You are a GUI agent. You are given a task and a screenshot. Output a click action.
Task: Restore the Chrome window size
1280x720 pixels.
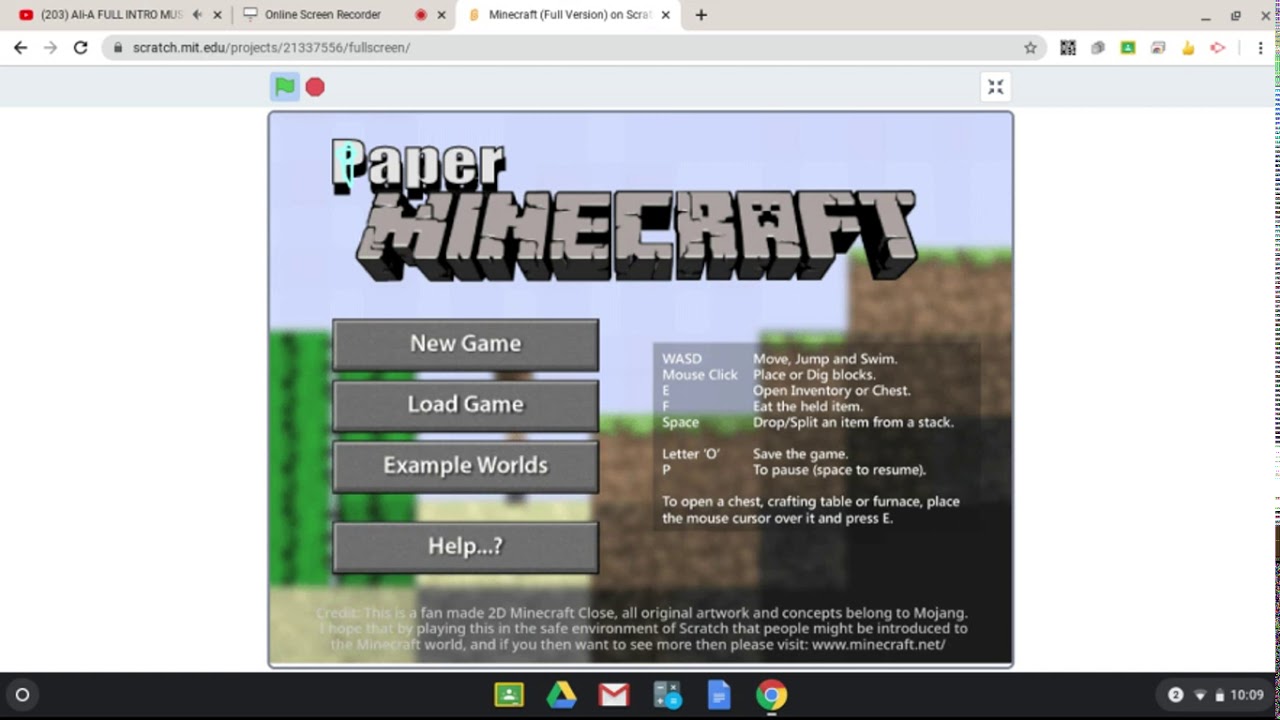point(1236,15)
